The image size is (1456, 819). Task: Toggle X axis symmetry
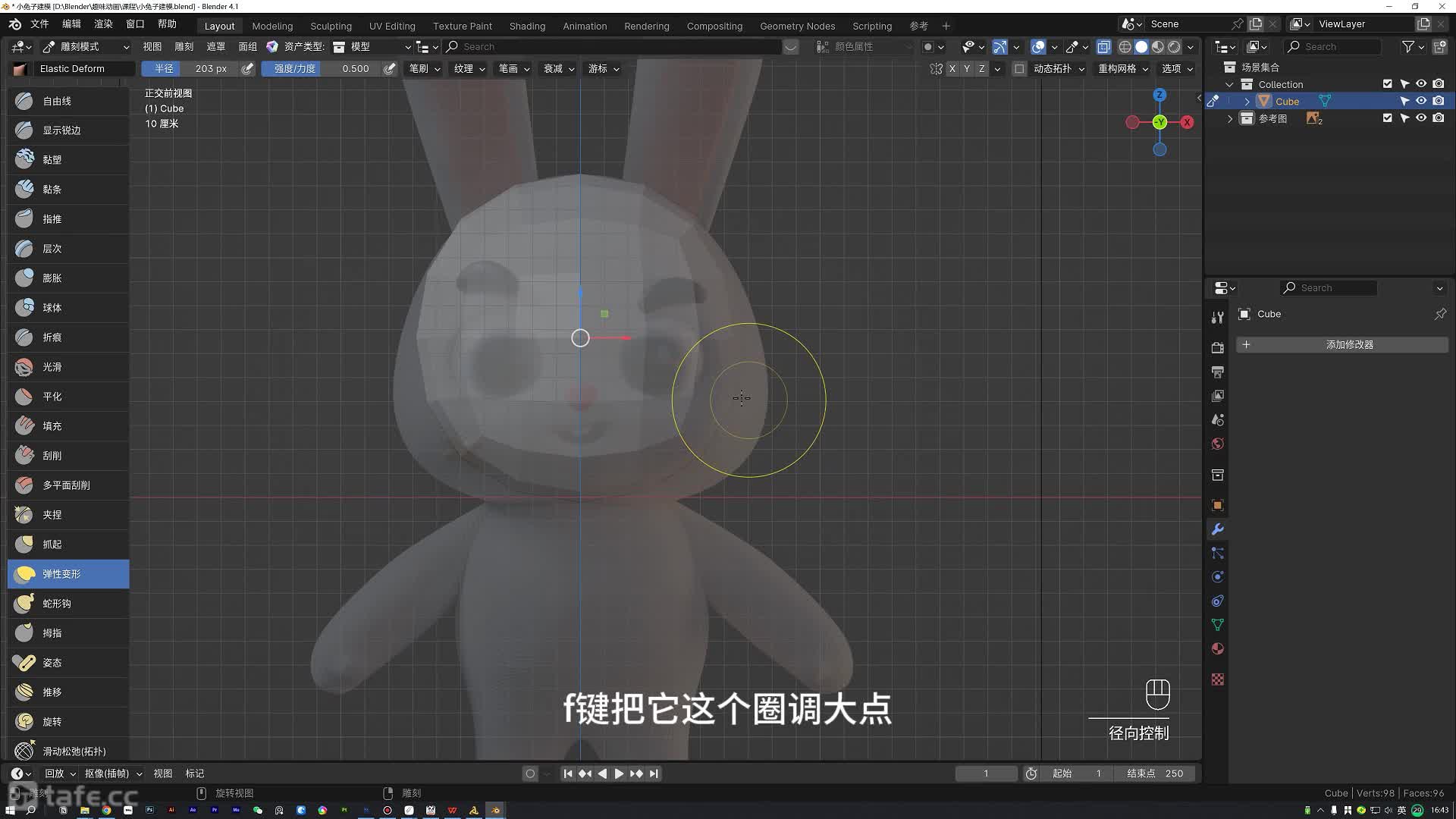pyautogui.click(x=952, y=68)
